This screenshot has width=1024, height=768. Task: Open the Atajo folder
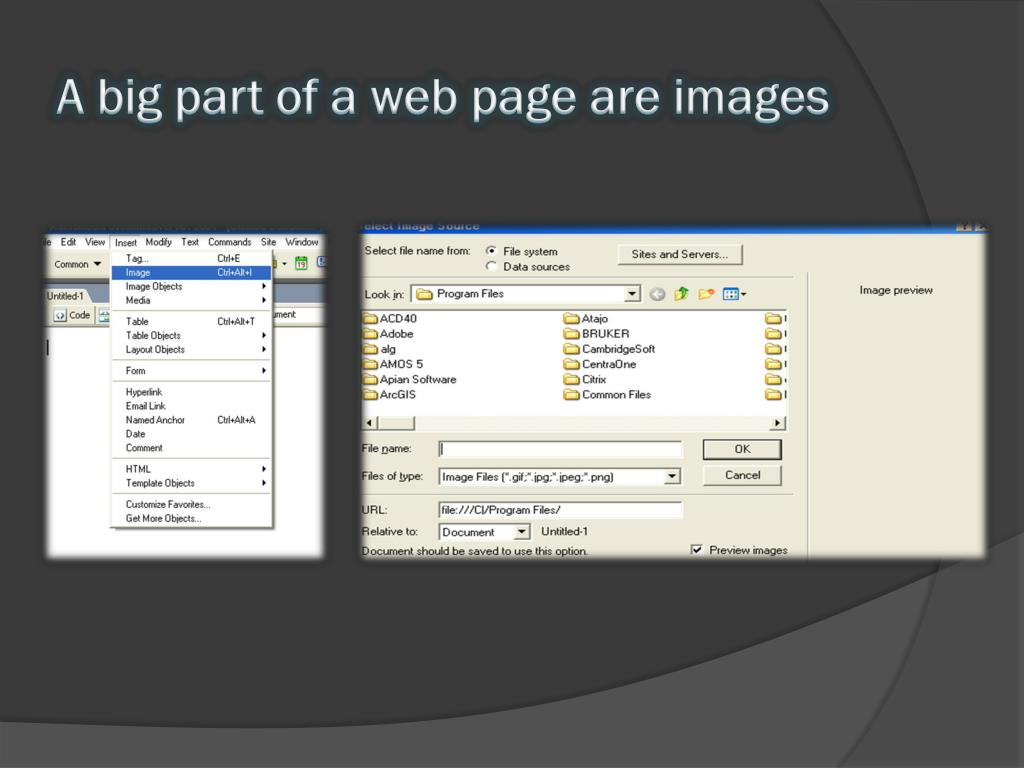586,319
